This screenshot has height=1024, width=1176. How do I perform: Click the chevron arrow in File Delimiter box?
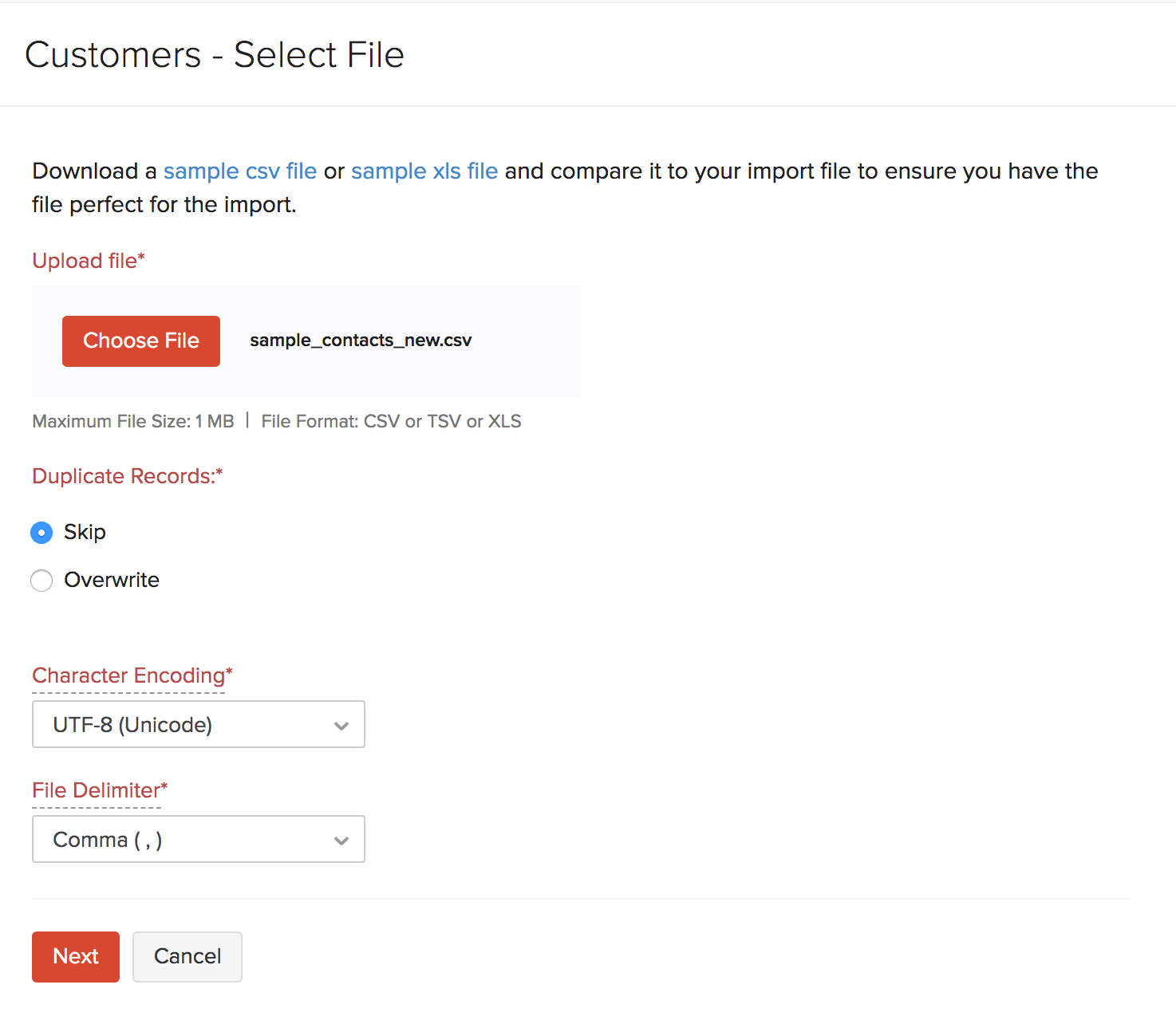point(341,841)
